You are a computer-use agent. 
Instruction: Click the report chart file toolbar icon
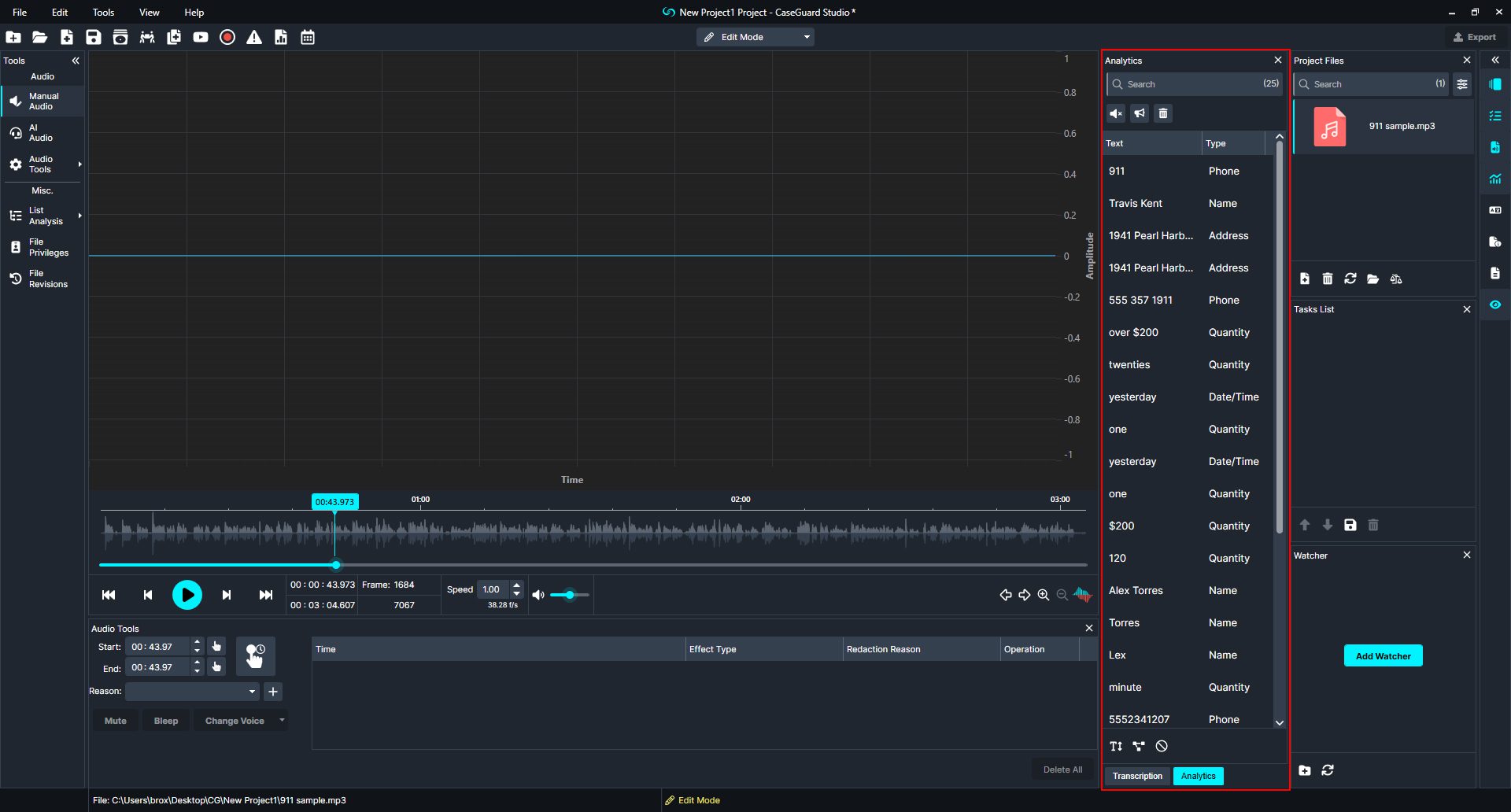[x=281, y=37]
